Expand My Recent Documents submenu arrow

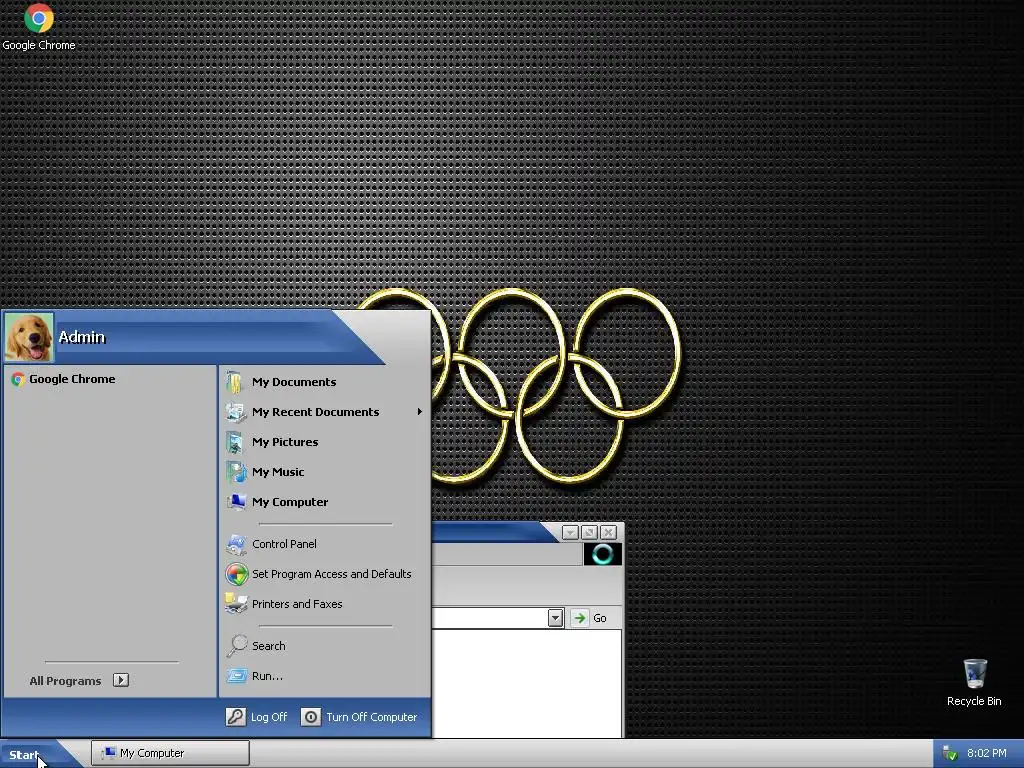pos(420,412)
